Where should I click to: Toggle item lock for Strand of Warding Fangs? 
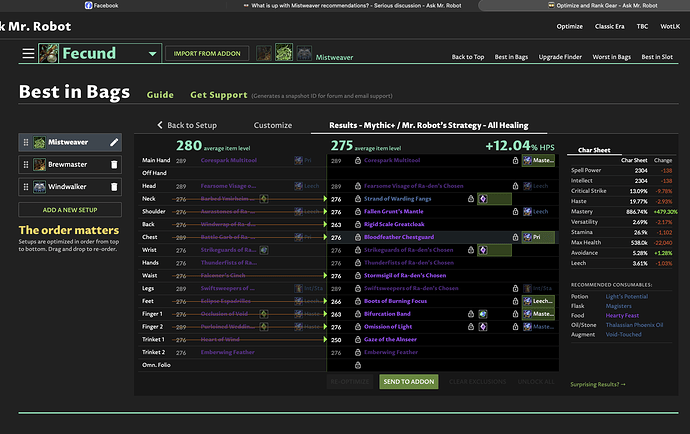[358, 199]
